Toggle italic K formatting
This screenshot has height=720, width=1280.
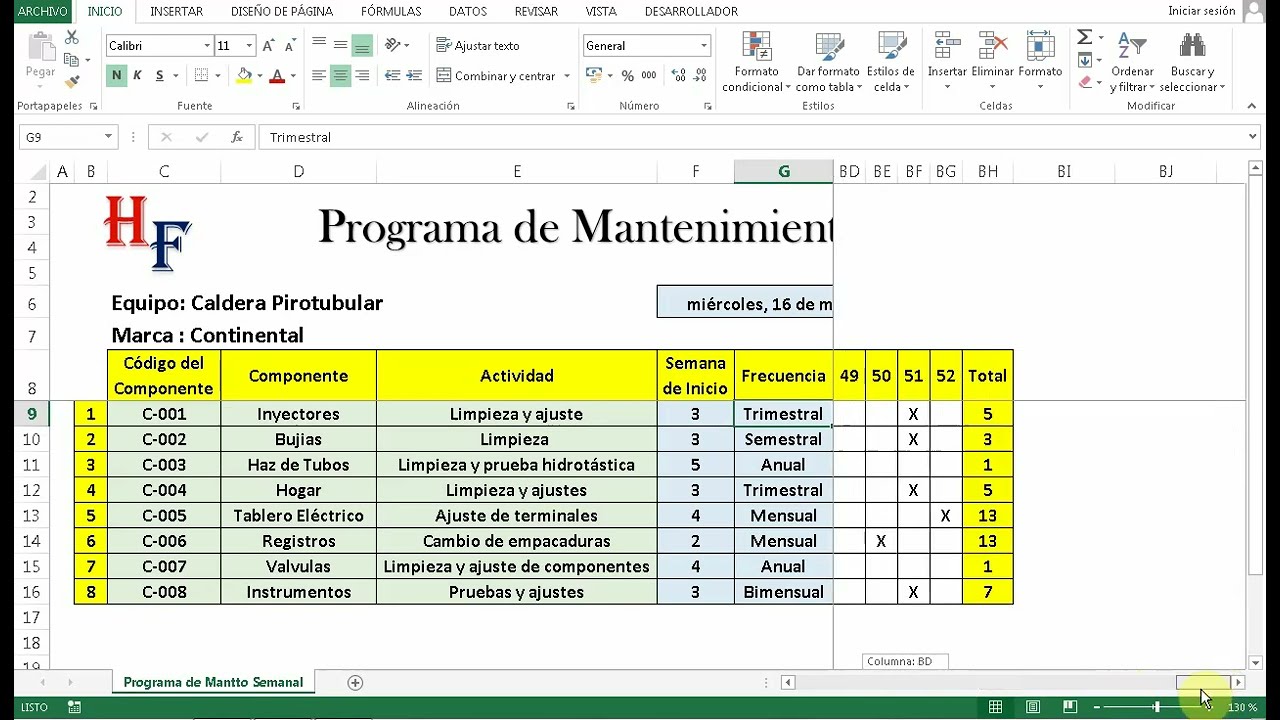tap(137, 76)
